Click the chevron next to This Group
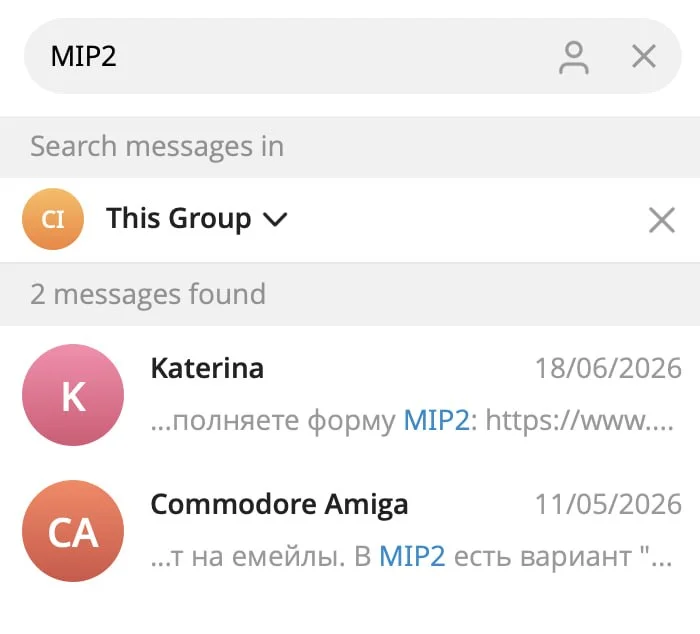This screenshot has width=700, height=634. [275, 219]
